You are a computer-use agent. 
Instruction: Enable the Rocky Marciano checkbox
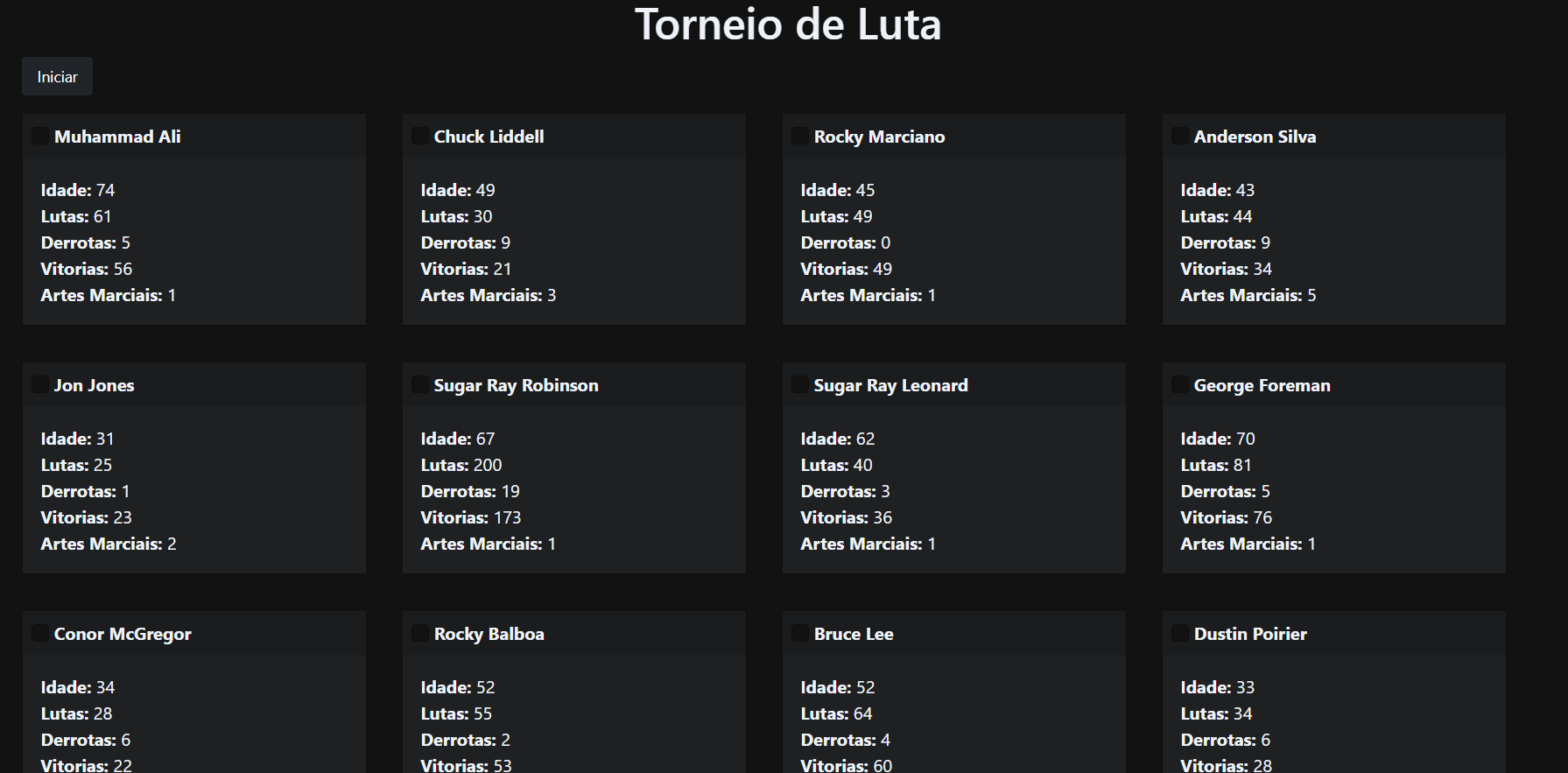click(x=799, y=136)
